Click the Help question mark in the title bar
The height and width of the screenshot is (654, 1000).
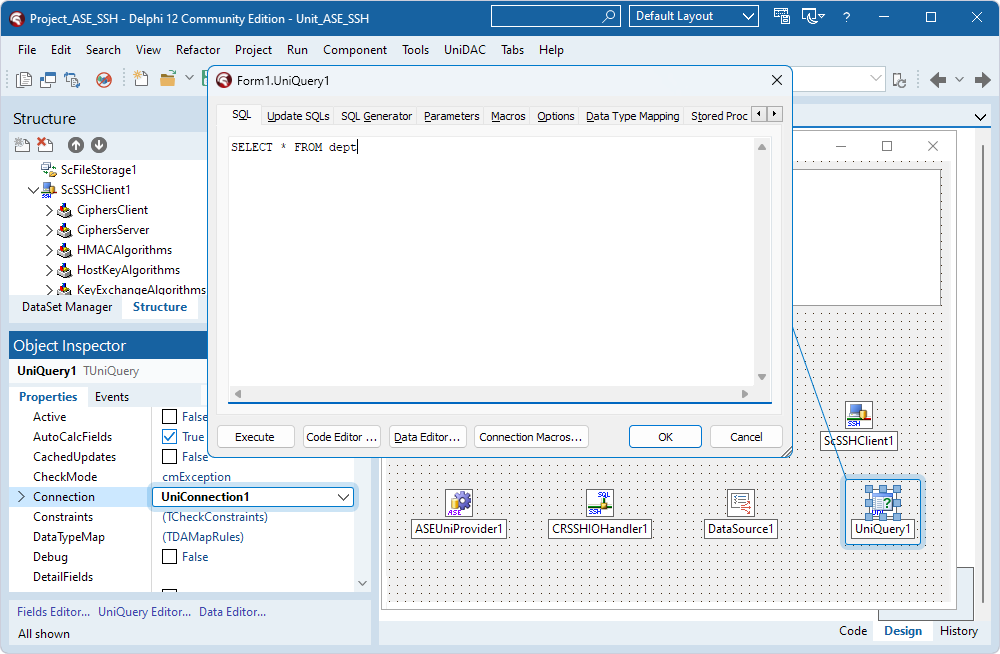tap(846, 16)
